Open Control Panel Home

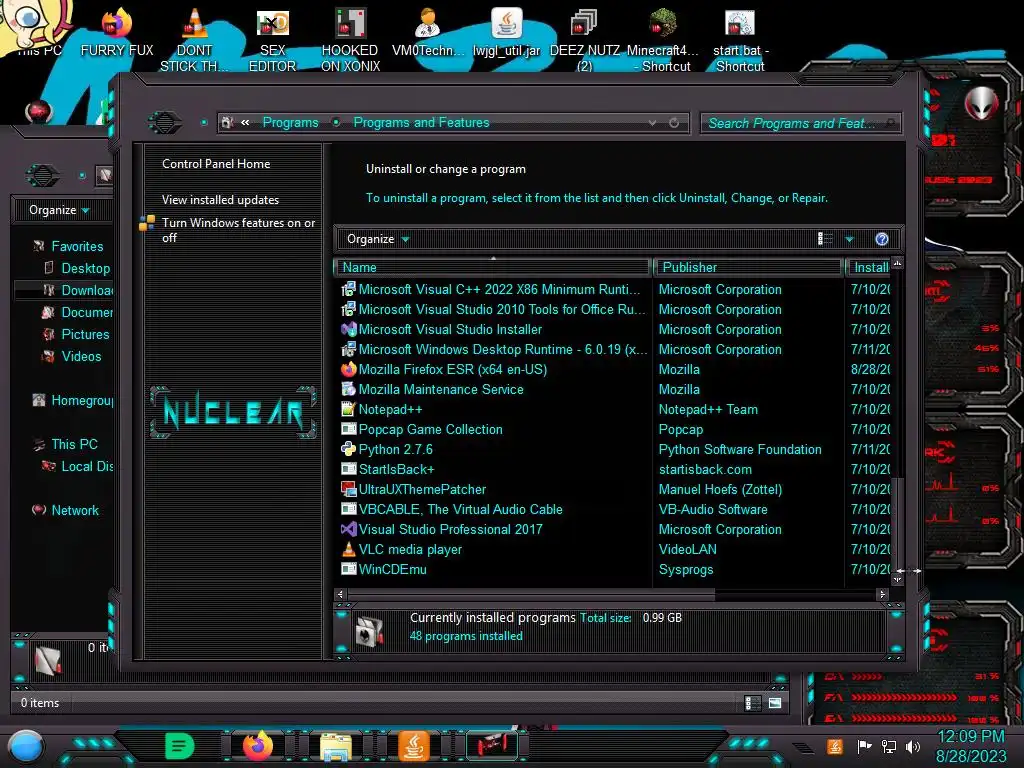[x=216, y=164]
